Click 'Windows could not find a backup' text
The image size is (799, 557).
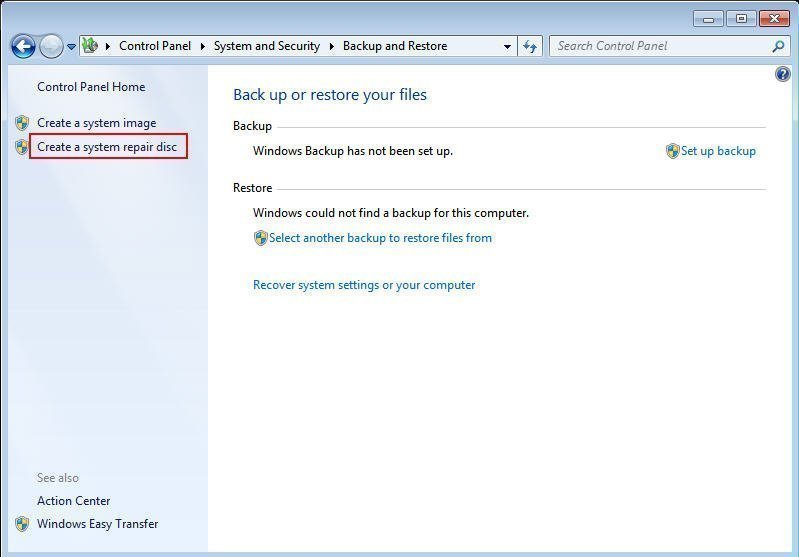click(x=391, y=213)
